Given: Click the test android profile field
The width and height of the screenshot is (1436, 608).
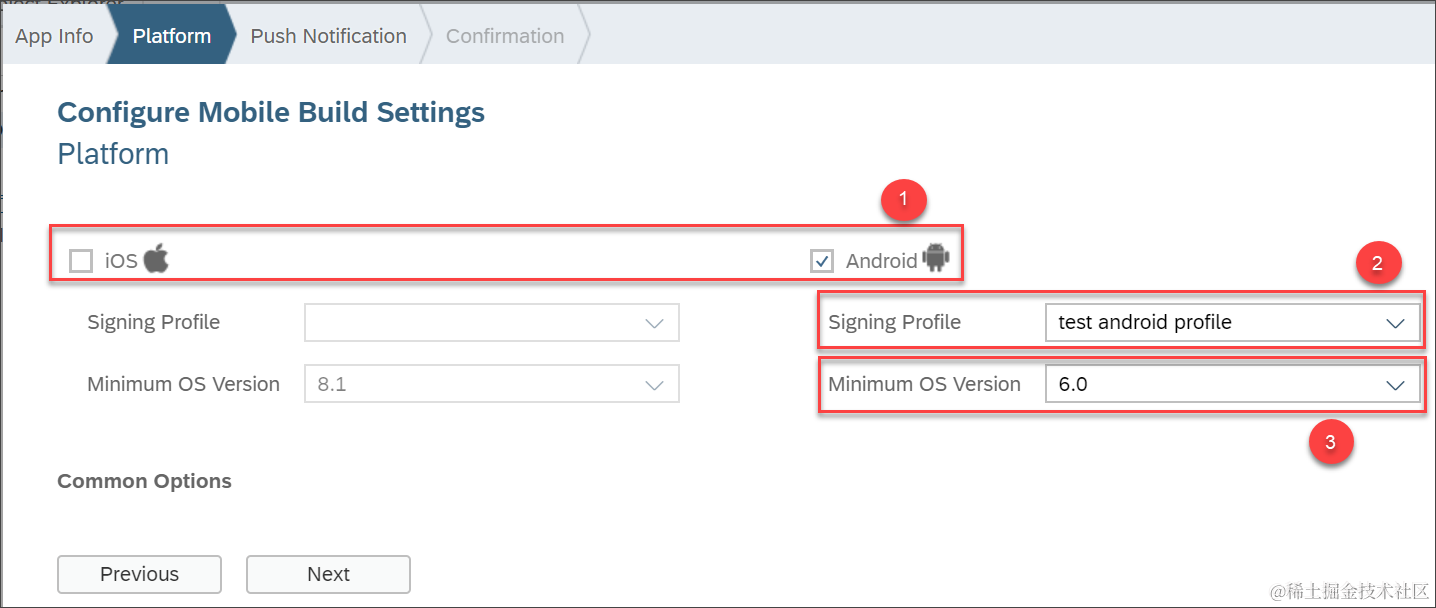Looking at the screenshot, I should pyautogui.click(x=1200, y=323).
